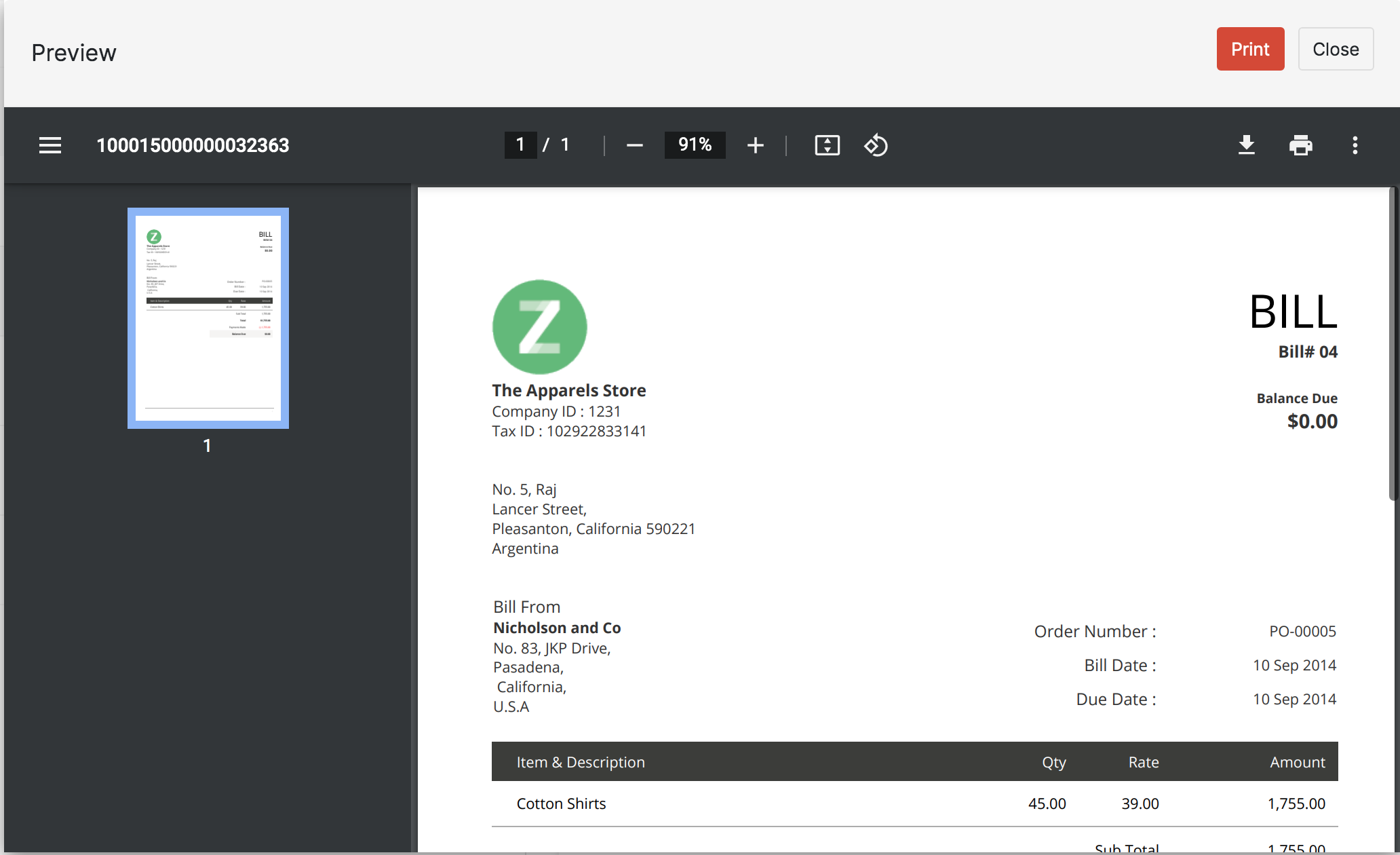Click the zoom in plus icon
Viewport: 1400px width, 855px height.
(x=755, y=145)
